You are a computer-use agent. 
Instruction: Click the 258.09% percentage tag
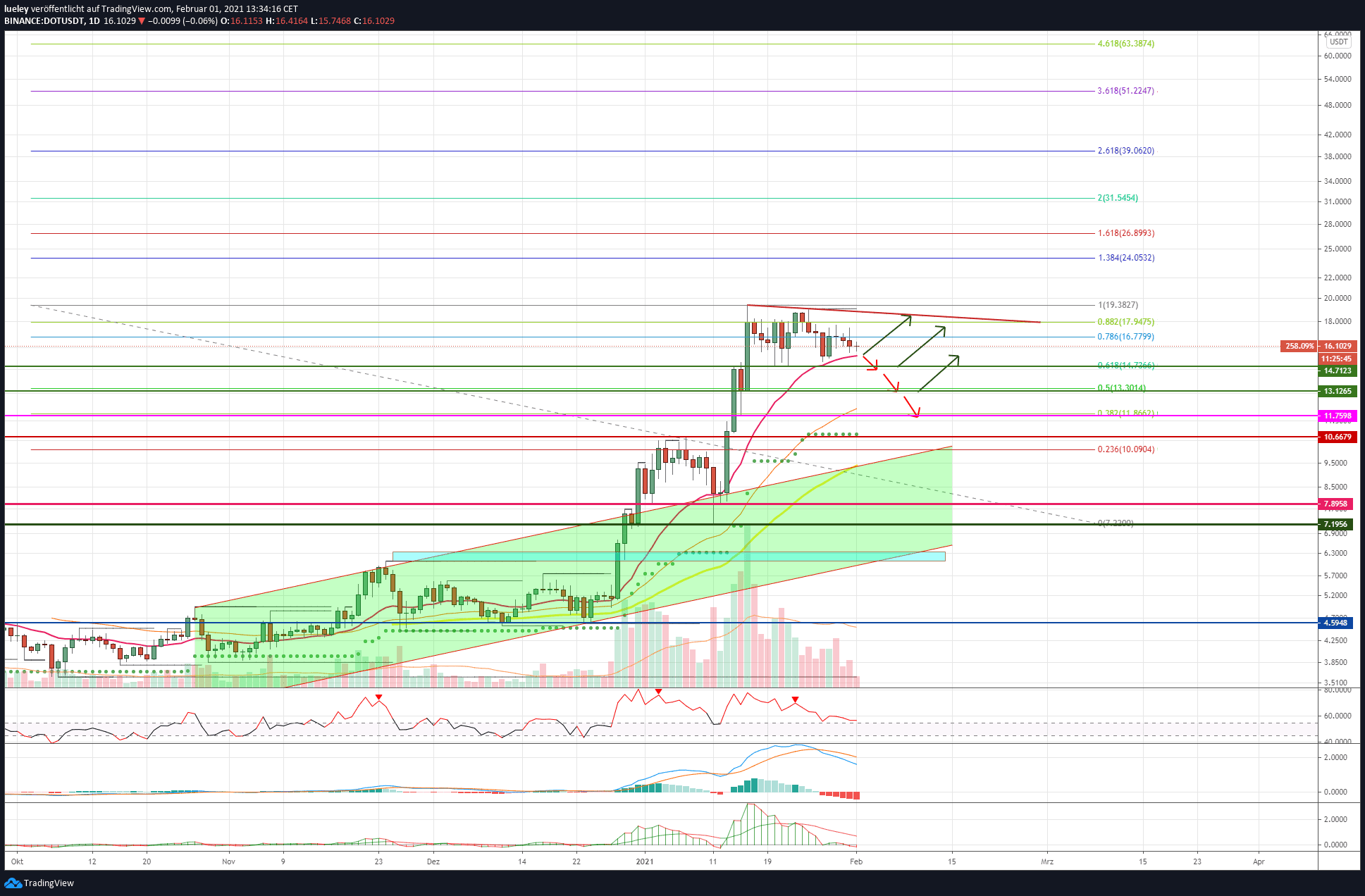coord(1299,346)
